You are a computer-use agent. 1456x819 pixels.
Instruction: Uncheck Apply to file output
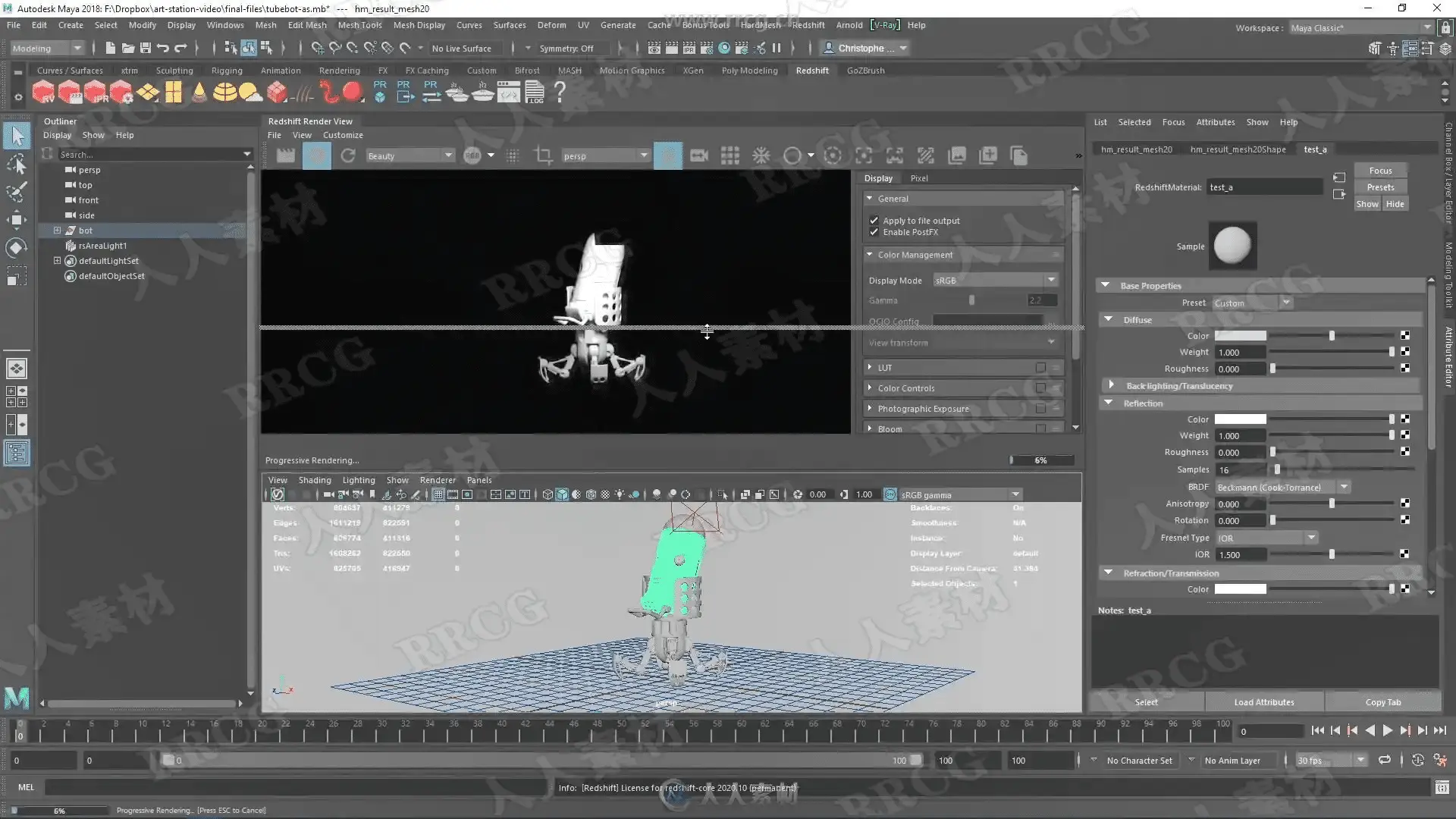pos(874,221)
